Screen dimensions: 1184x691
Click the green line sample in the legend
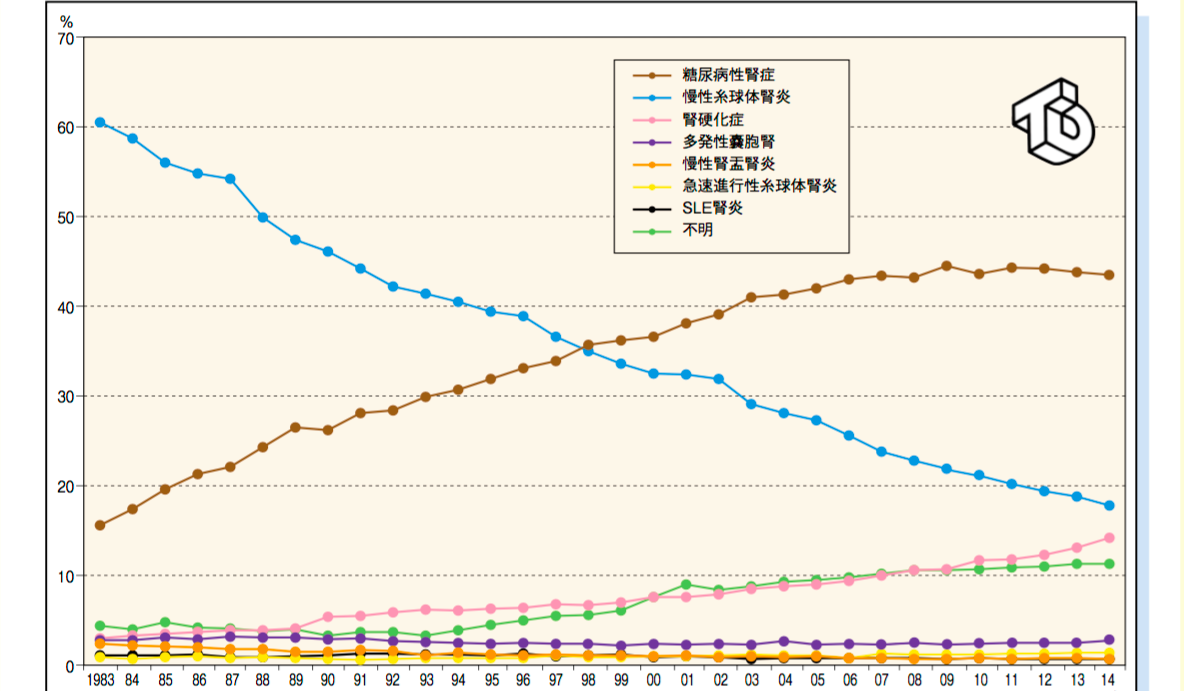point(652,230)
